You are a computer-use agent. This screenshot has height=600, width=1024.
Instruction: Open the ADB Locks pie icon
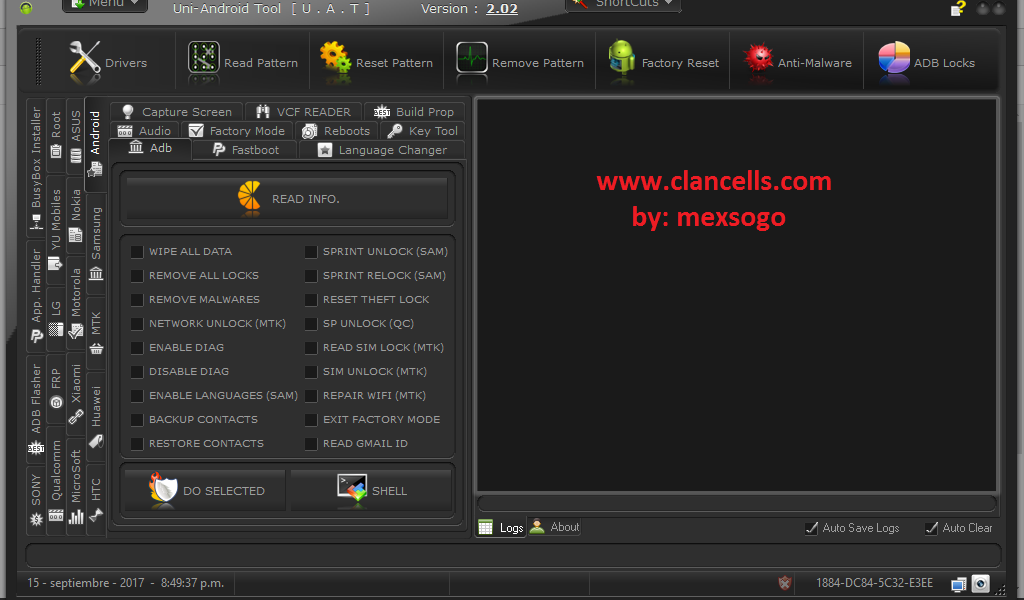click(894, 57)
